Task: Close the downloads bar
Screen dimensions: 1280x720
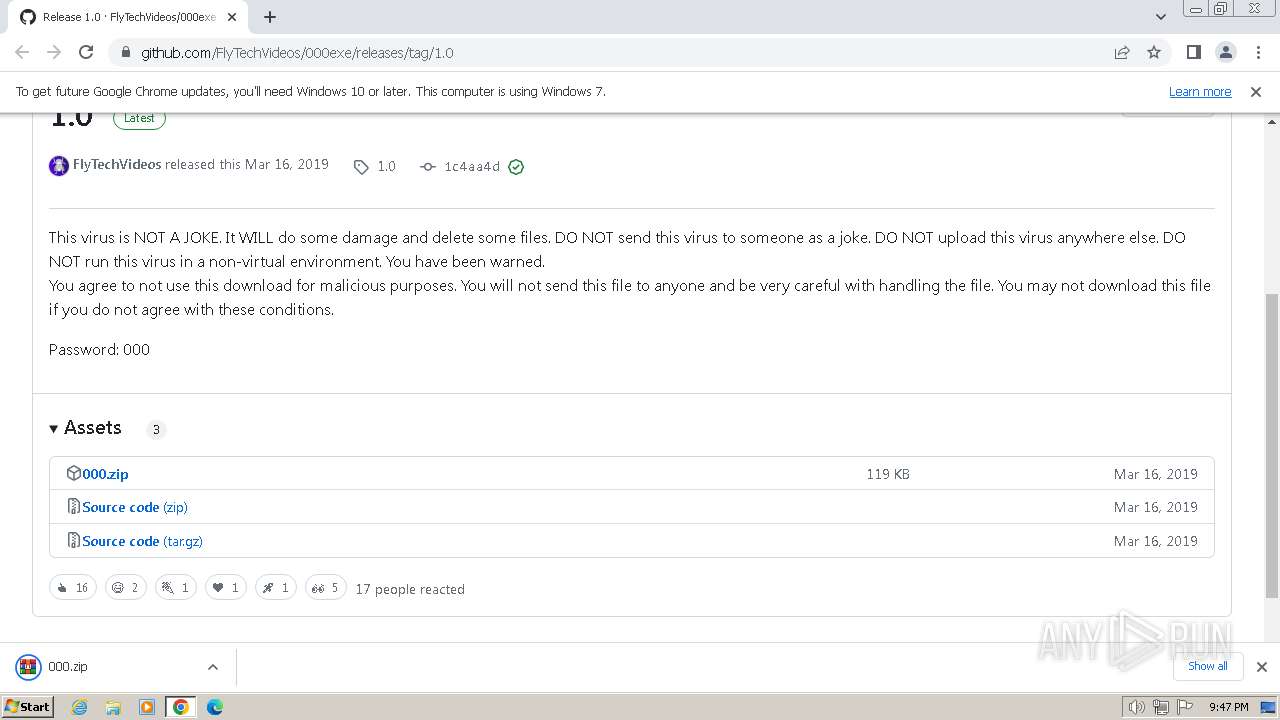Action: [1261, 667]
